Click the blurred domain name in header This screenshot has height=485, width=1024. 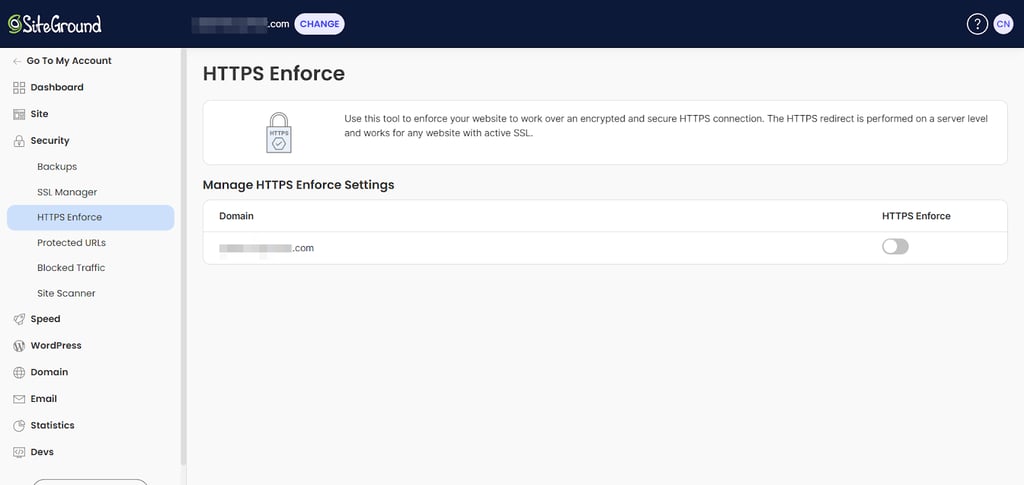pyautogui.click(x=240, y=24)
